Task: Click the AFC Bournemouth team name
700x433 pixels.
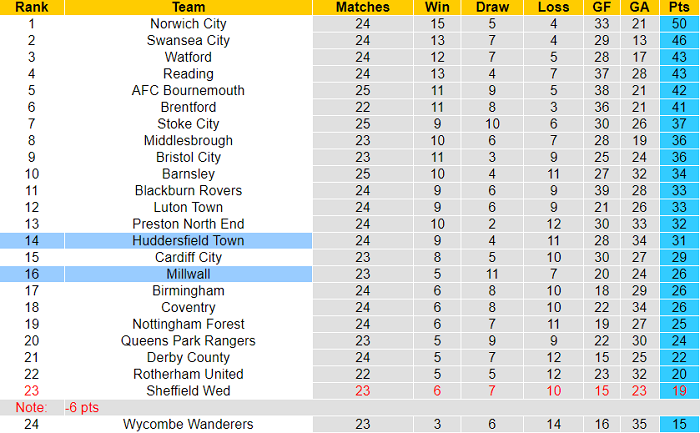Action: click(x=188, y=91)
